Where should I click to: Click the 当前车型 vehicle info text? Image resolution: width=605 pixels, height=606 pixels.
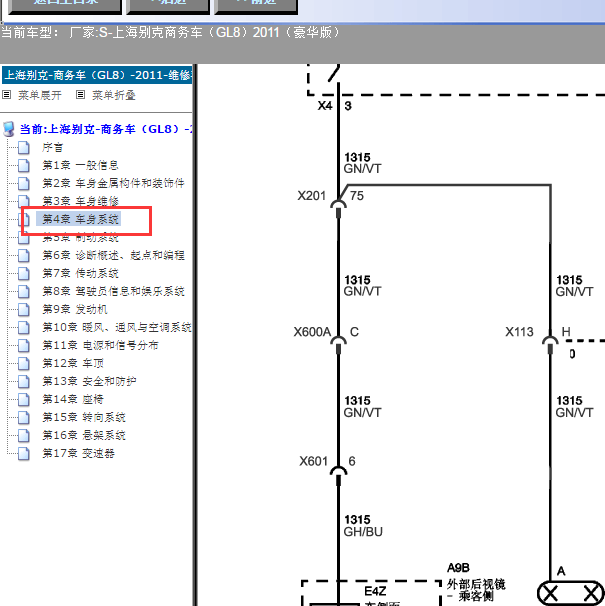click(170, 32)
